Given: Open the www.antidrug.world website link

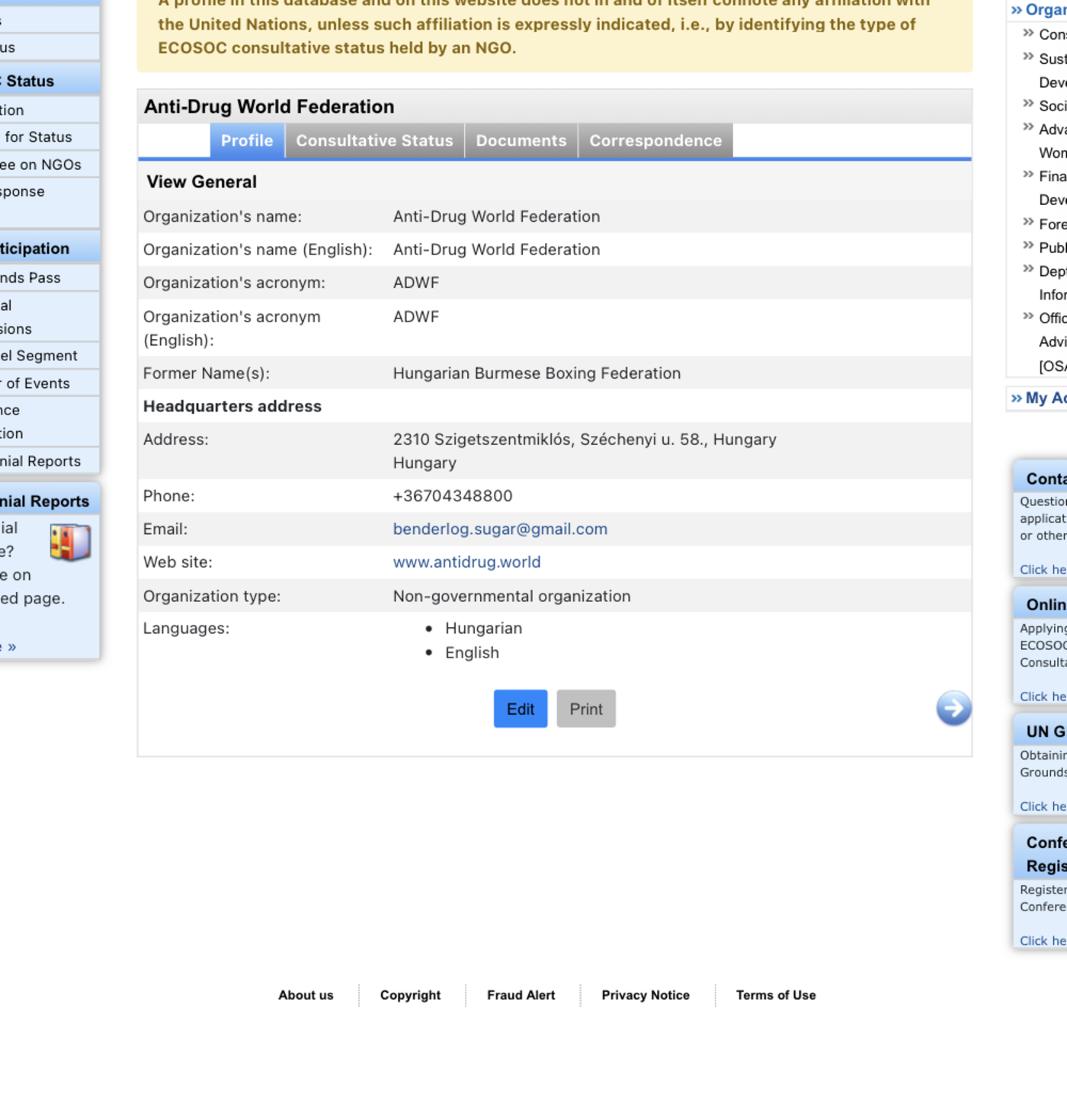Looking at the screenshot, I should pos(466,562).
